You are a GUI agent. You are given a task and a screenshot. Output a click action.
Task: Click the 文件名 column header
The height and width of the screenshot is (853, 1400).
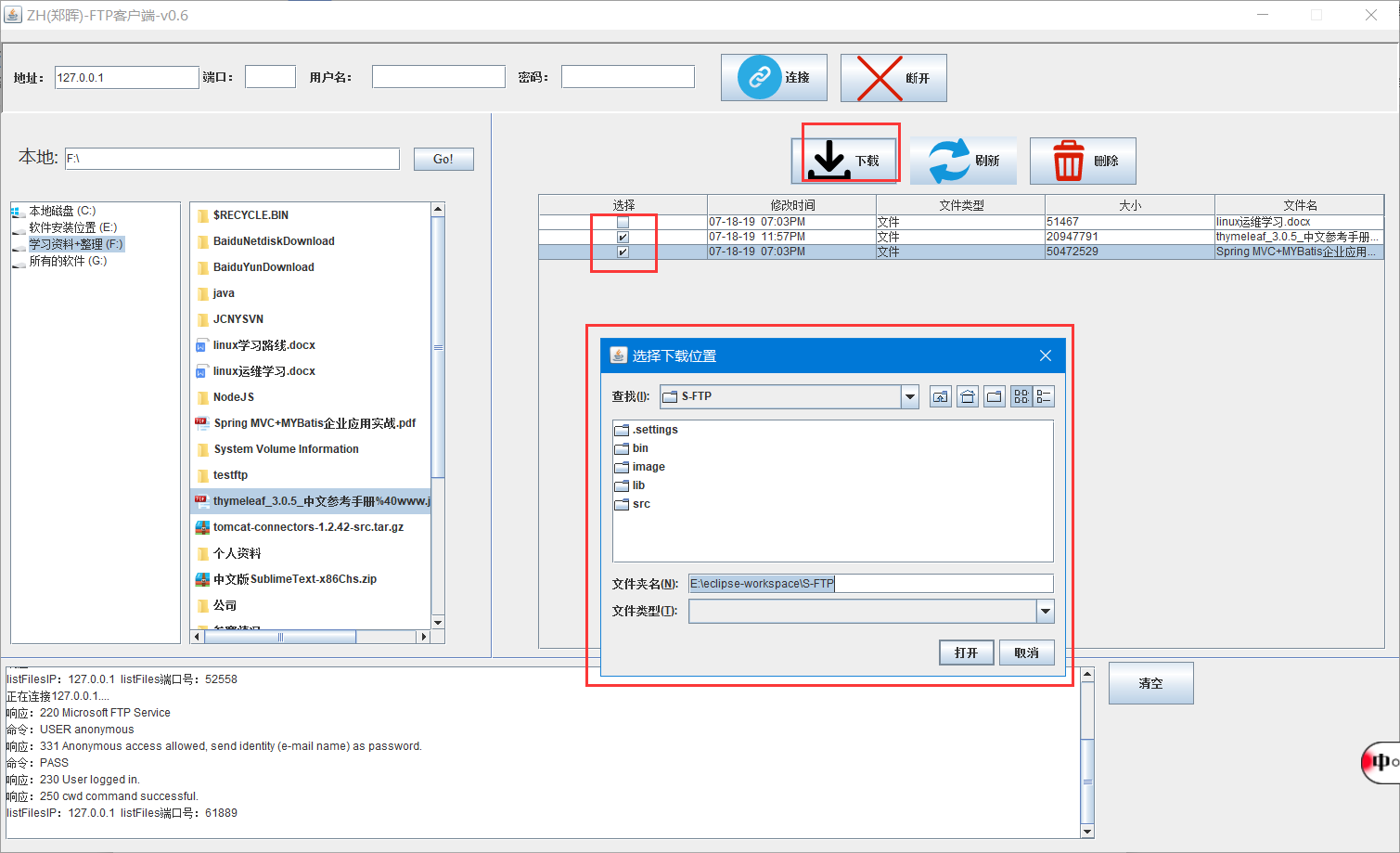click(1300, 205)
